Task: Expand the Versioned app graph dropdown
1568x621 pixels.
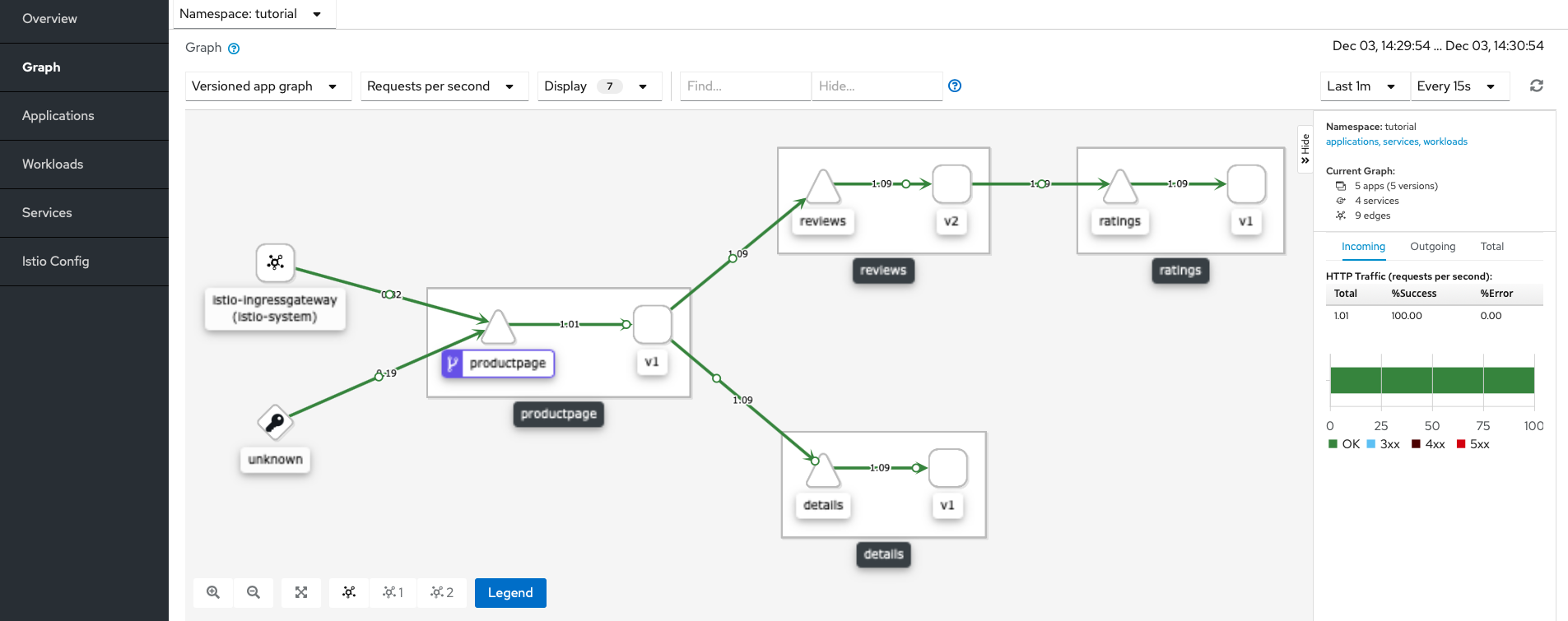Action: 265,86
